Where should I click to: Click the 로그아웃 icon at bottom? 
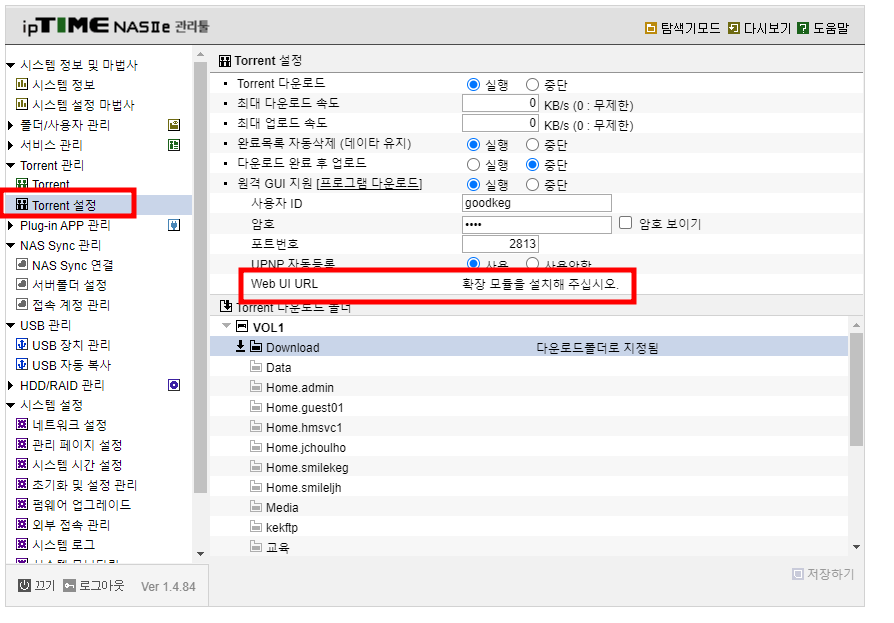pyautogui.click(x=69, y=586)
